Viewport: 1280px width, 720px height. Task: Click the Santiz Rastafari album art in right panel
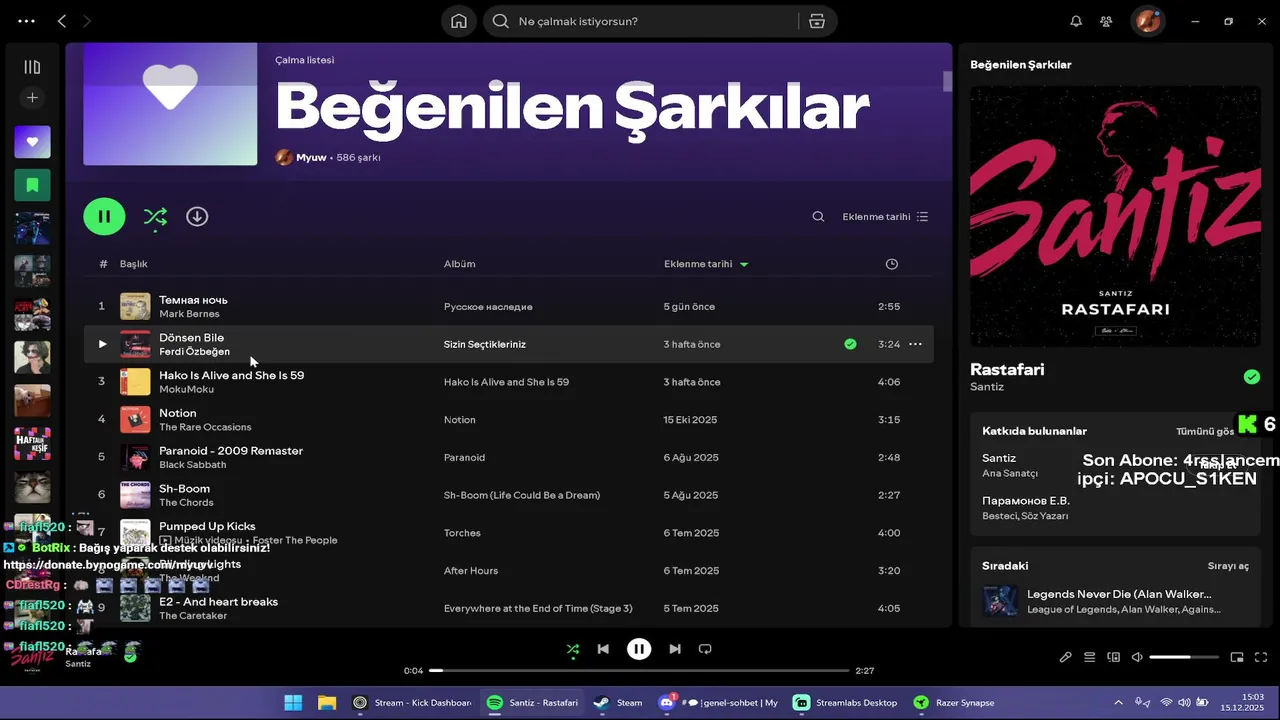point(1115,216)
